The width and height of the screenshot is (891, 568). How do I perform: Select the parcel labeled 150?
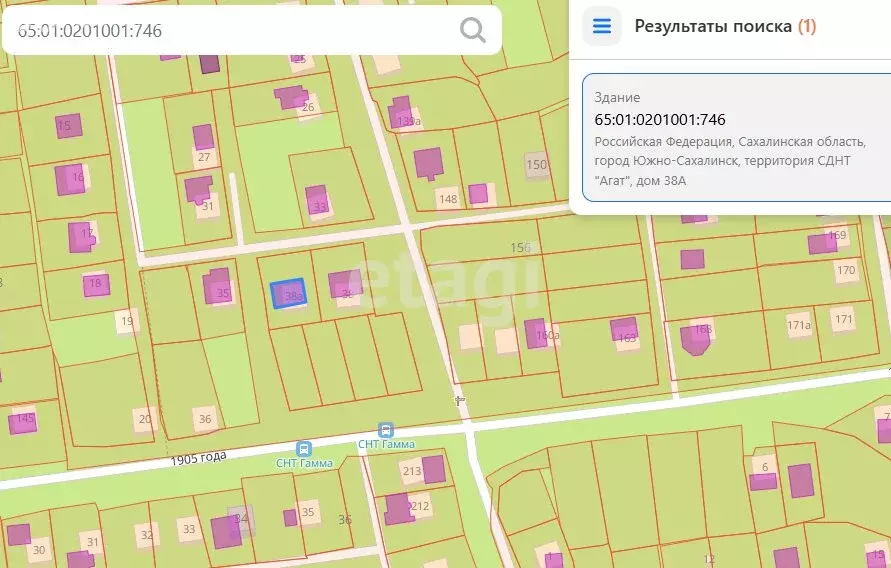point(537,165)
